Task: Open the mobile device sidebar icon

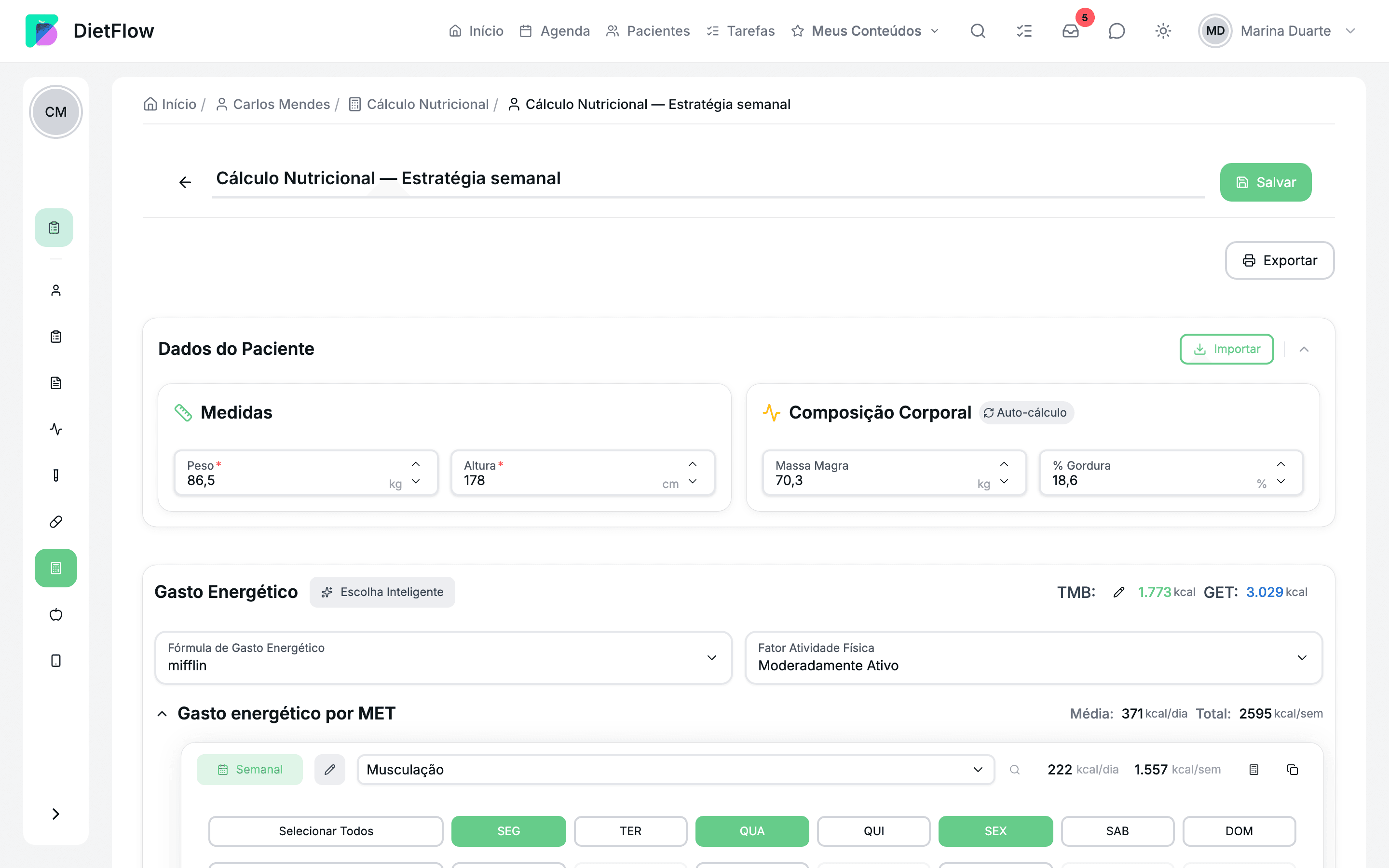Action: [55, 661]
